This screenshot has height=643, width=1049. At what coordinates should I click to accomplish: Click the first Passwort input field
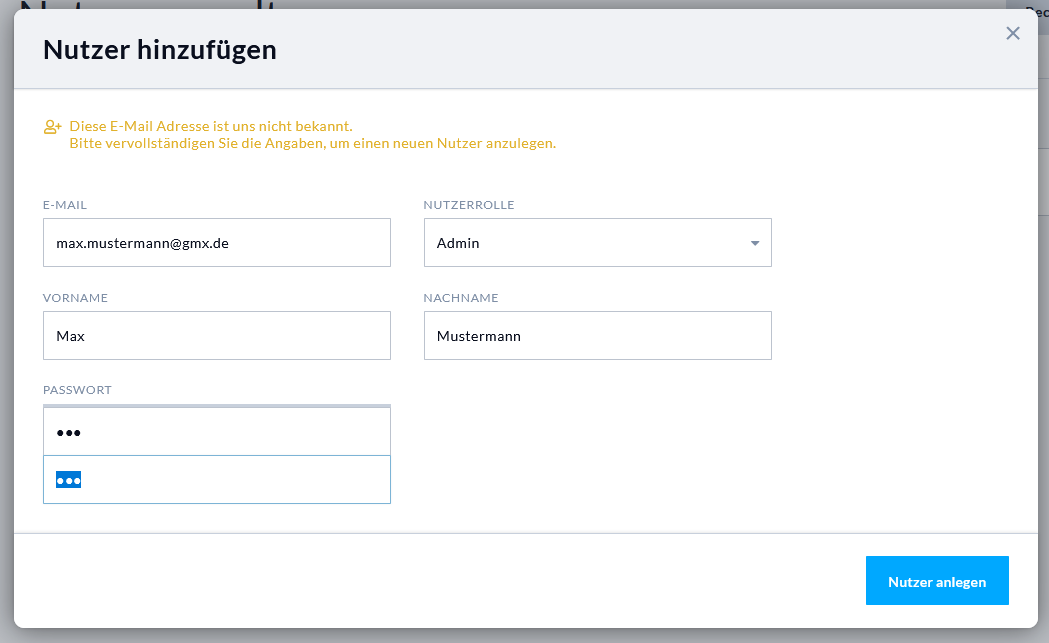click(x=216, y=432)
